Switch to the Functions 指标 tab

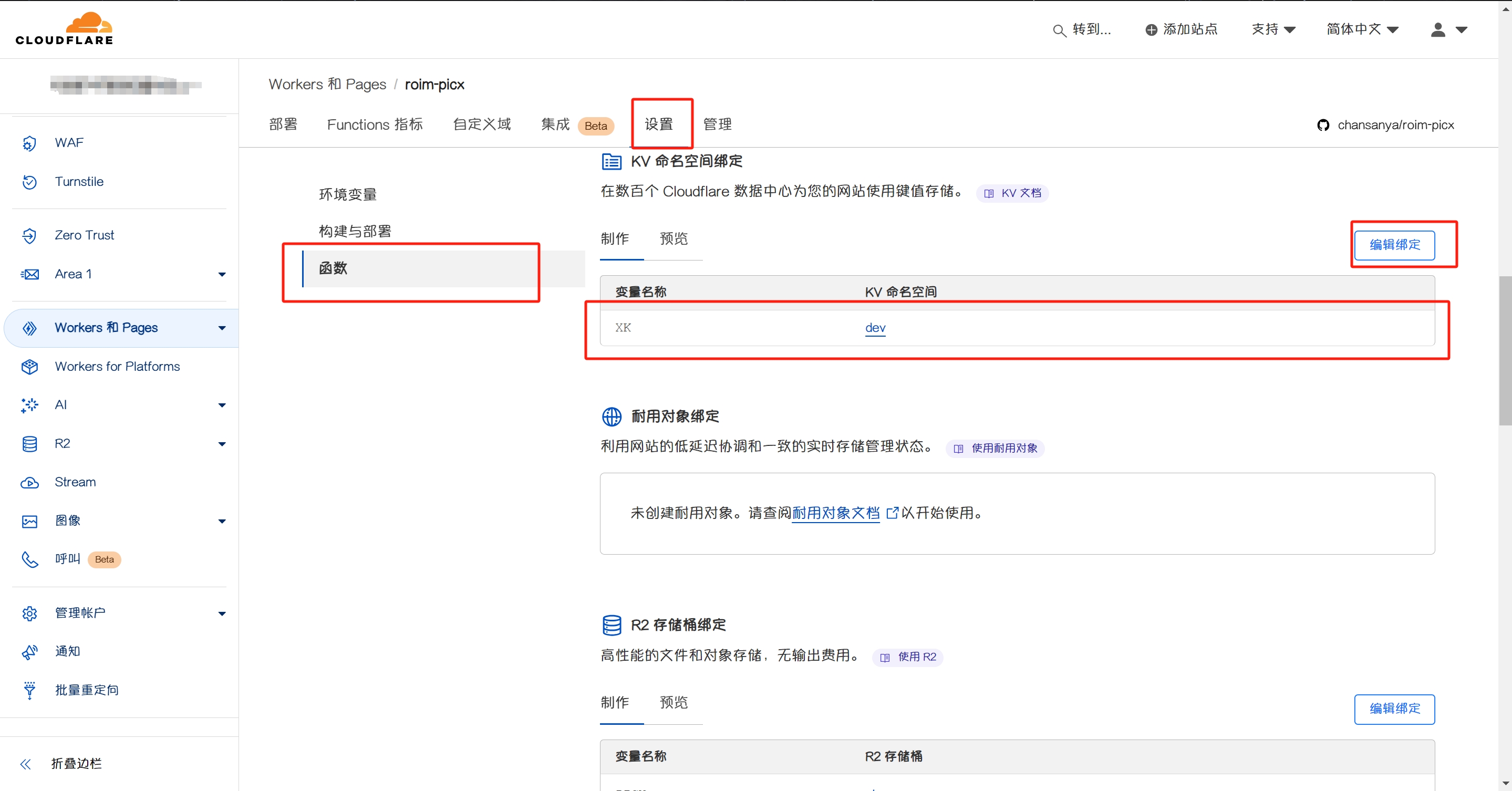pos(375,124)
